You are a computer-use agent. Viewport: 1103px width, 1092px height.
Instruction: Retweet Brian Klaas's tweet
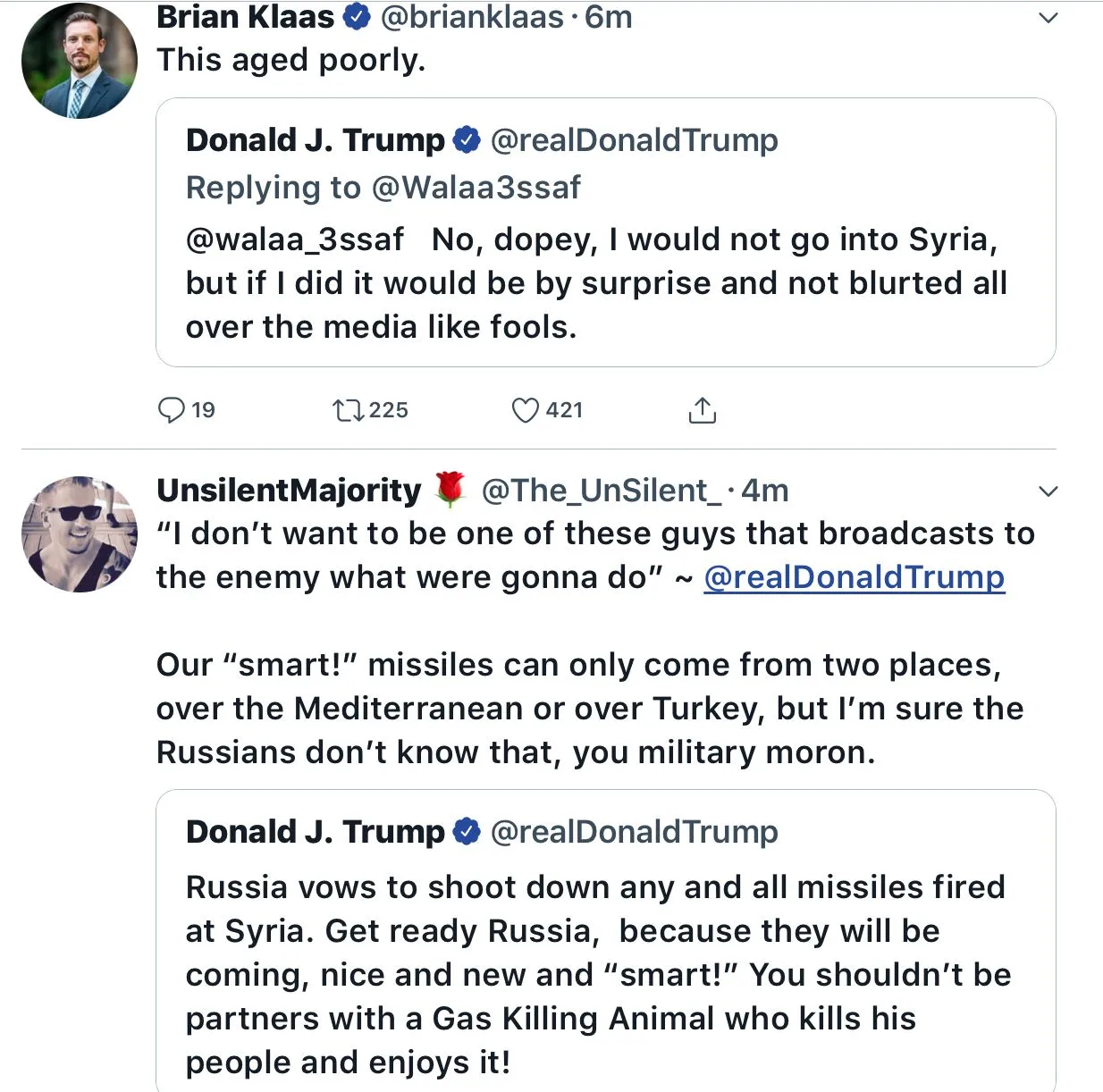click(x=347, y=410)
